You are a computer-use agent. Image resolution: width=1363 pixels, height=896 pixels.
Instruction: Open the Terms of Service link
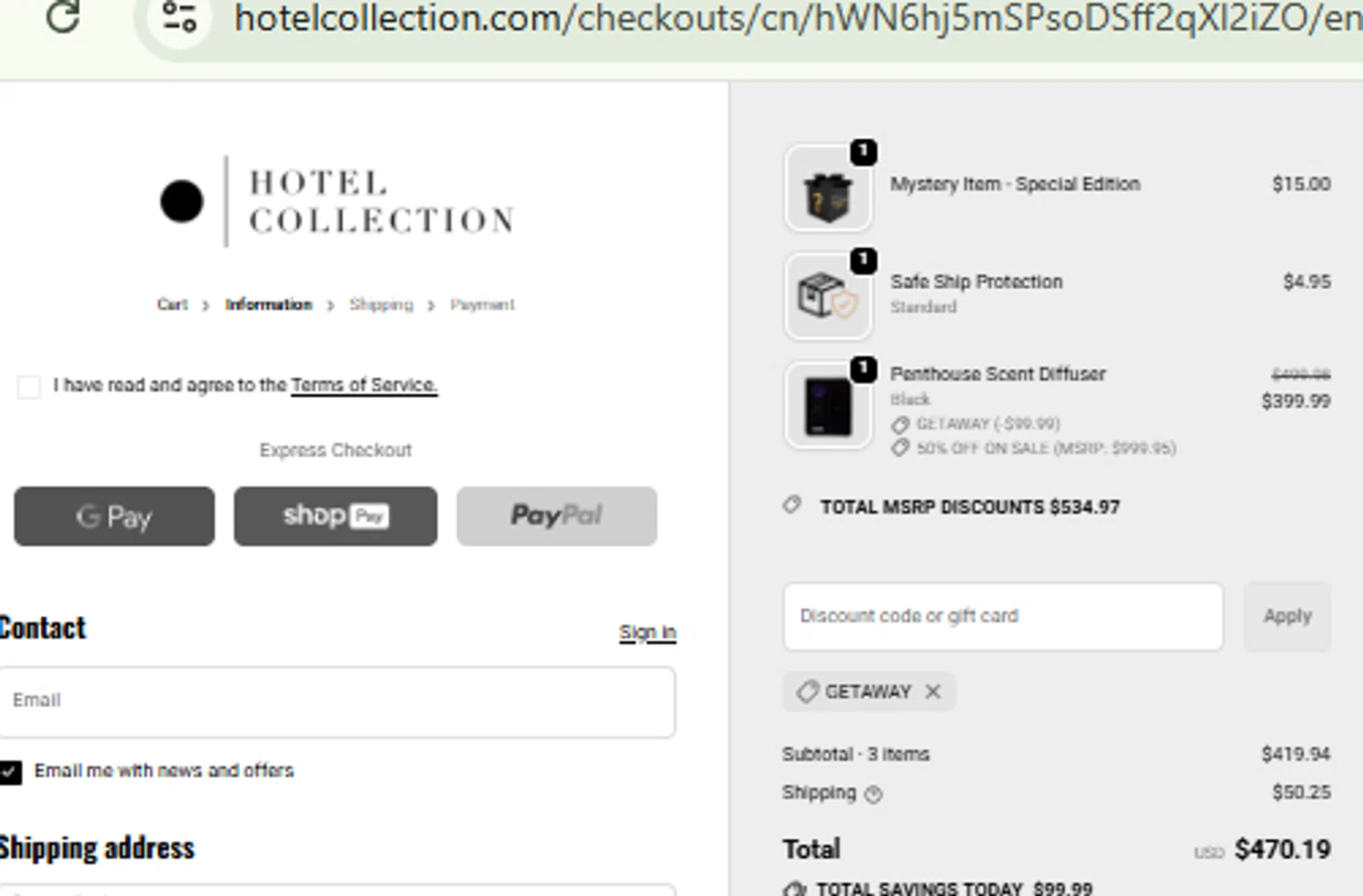point(363,385)
